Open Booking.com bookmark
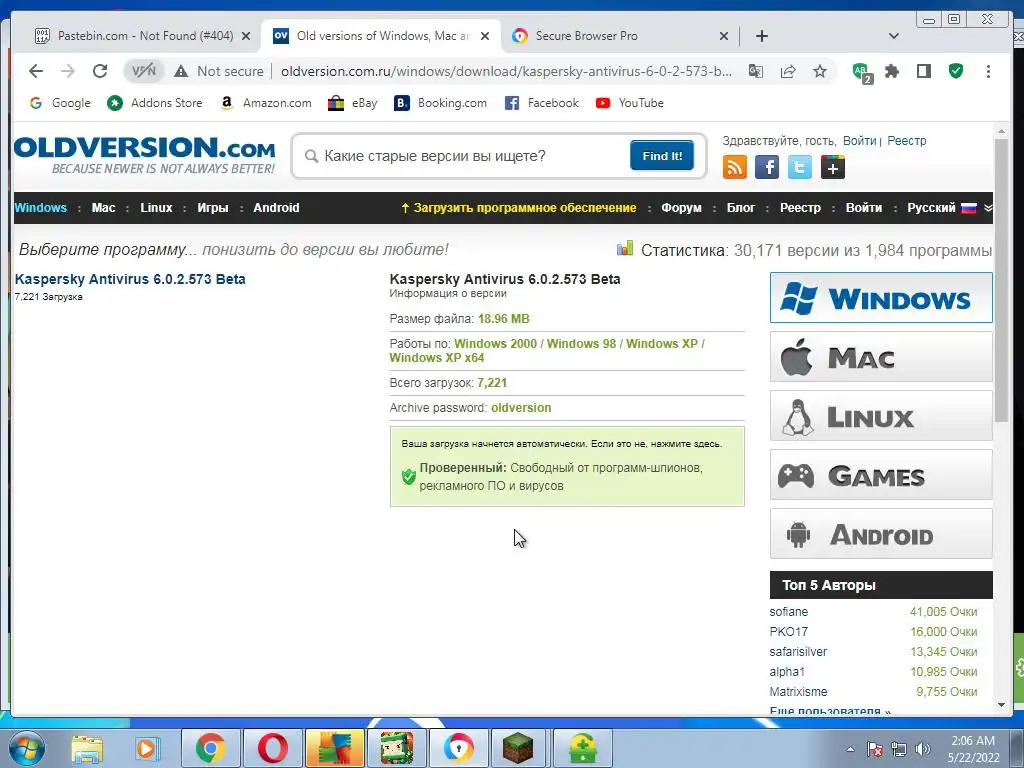1024x768 pixels. point(441,103)
